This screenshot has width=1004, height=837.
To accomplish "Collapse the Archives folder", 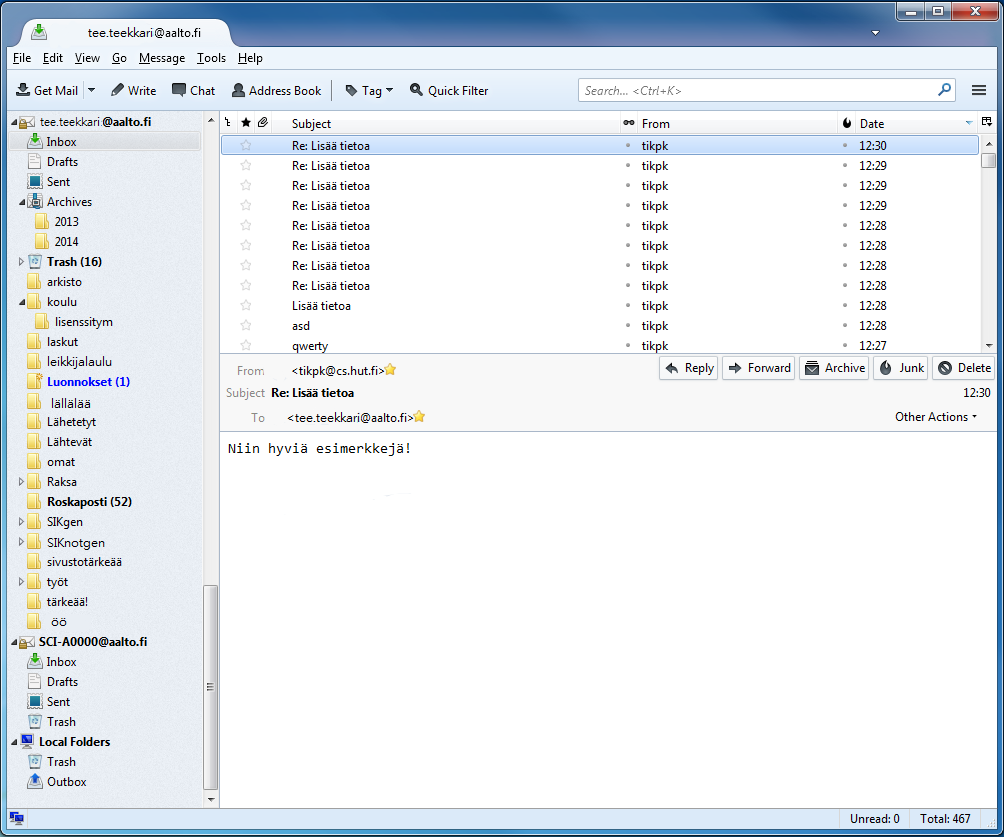I will pos(22,202).
